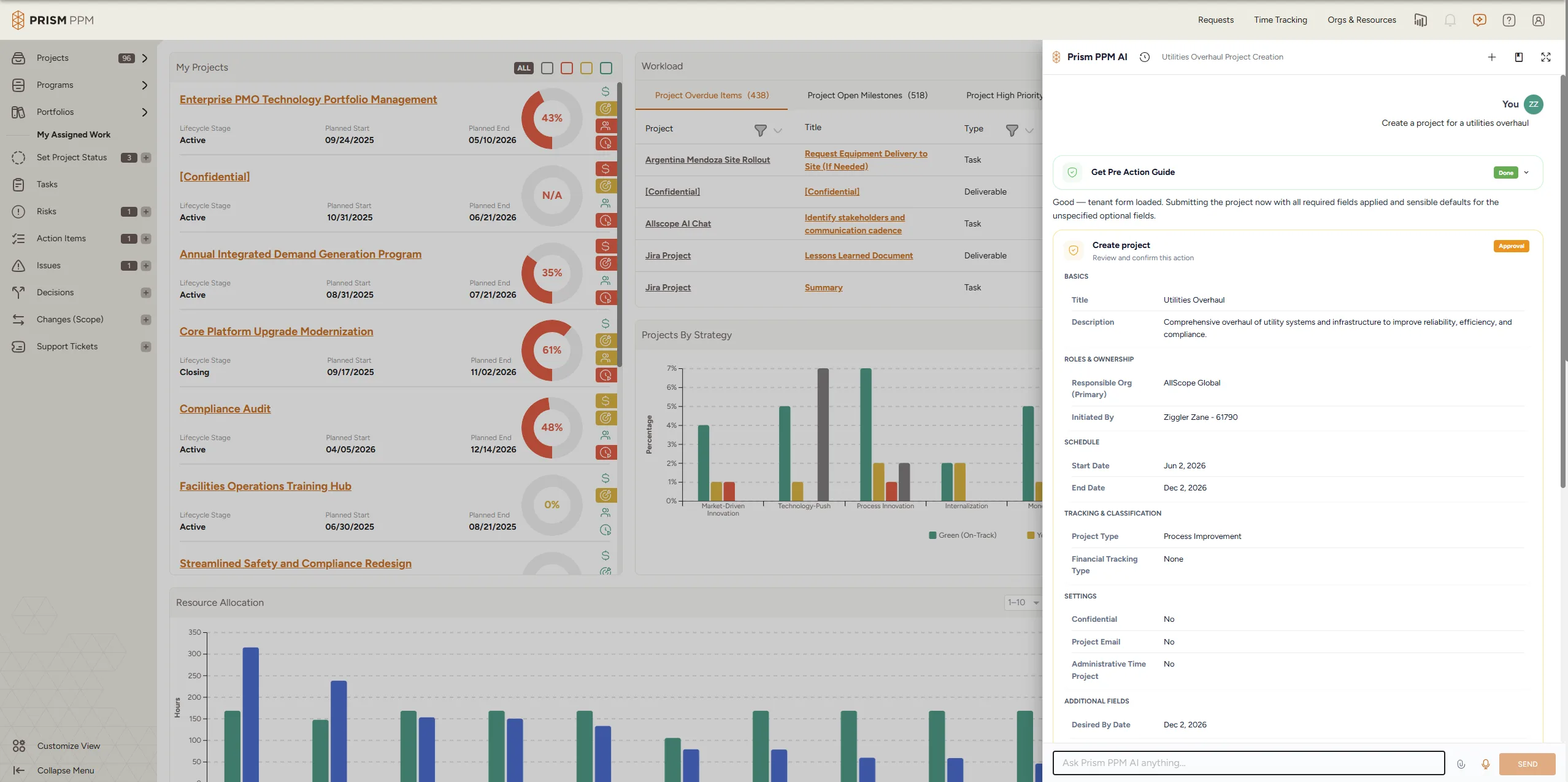
Task: Add Set Project Status item with plus icon
Action: click(146, 158)
